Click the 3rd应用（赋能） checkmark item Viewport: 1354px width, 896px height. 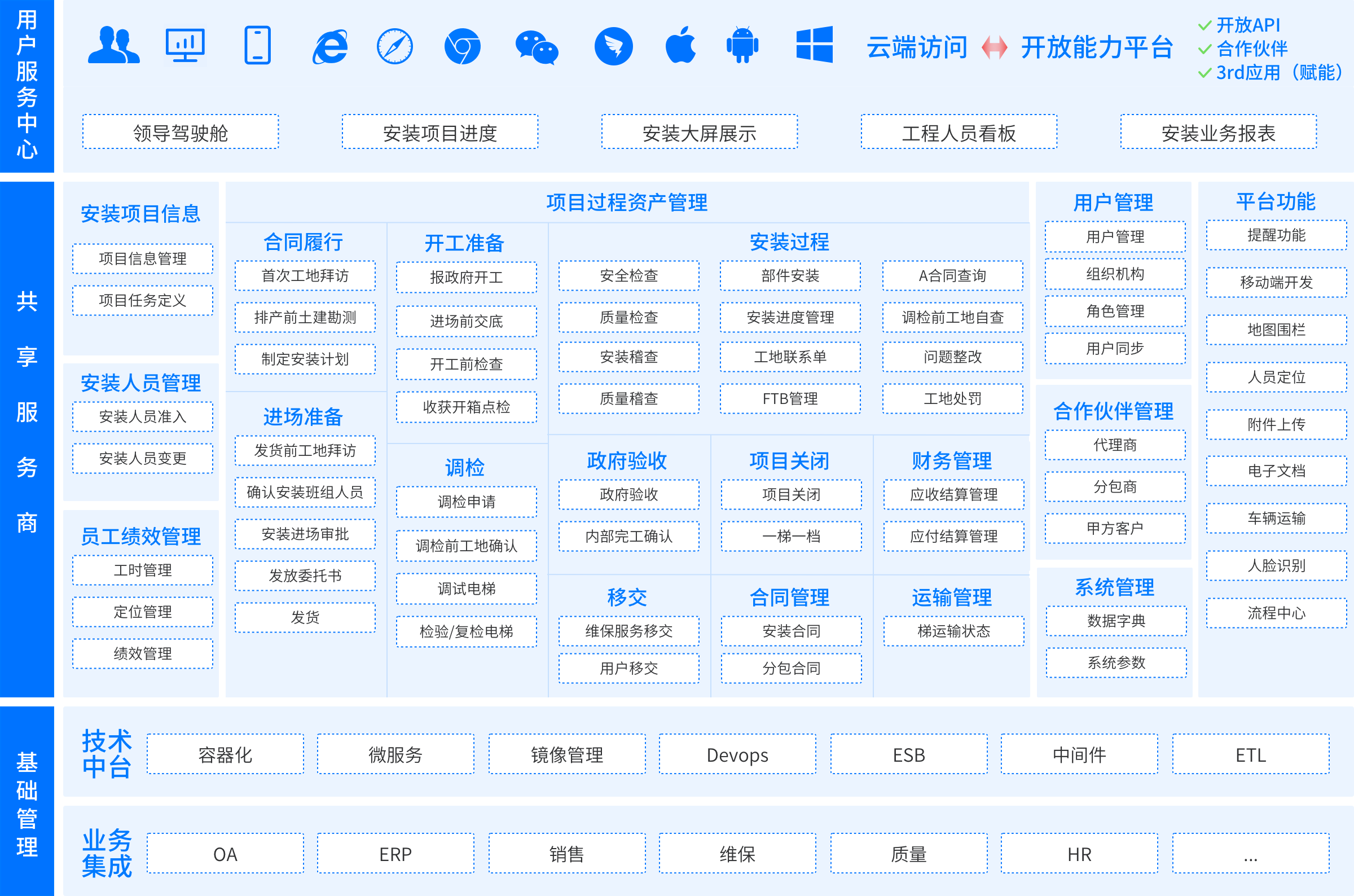tap(1269, 73)
